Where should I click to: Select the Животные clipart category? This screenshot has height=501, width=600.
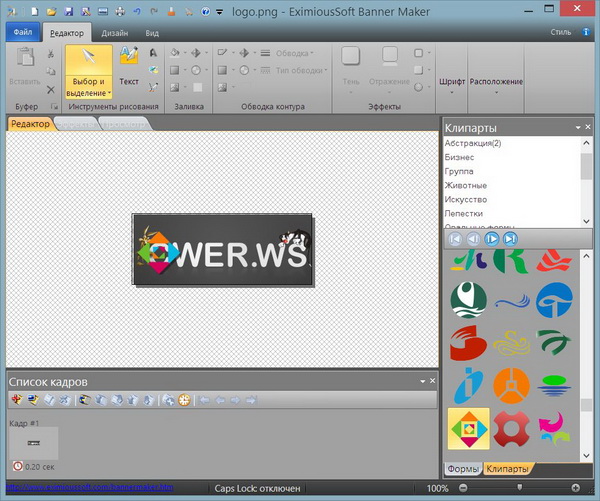point(466,185)
